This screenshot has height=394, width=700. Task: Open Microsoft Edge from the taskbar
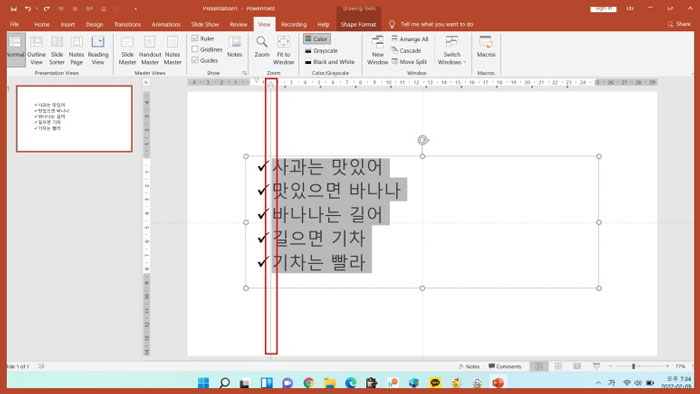coord(351,382)
